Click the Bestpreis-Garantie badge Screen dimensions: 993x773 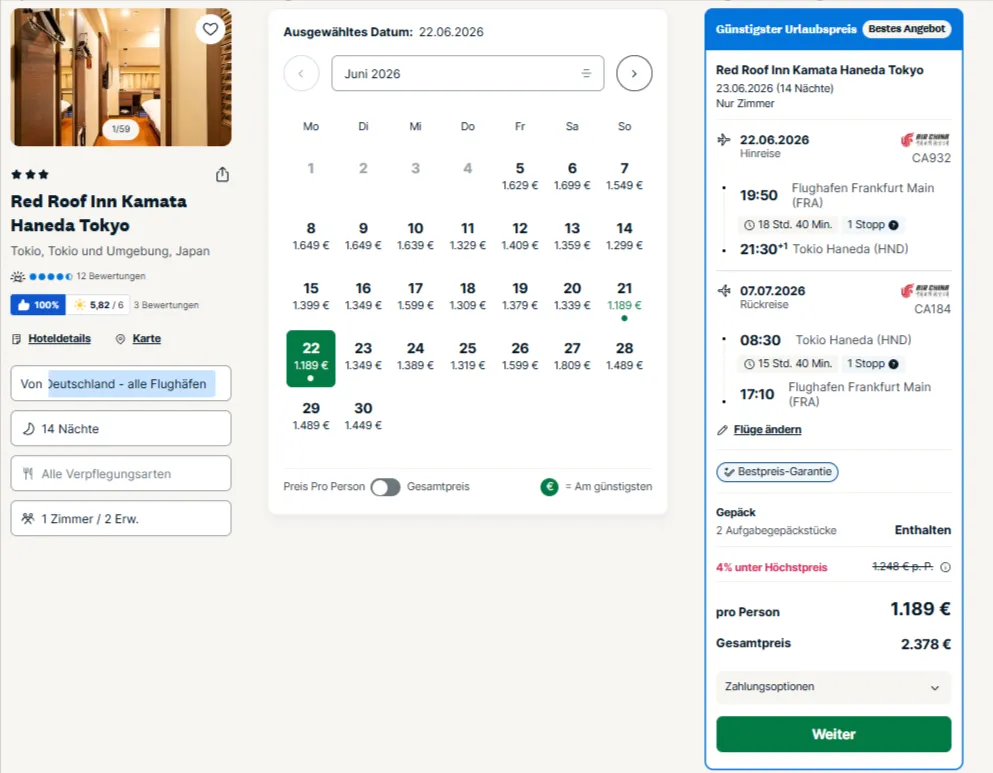[x=777, y=472]
